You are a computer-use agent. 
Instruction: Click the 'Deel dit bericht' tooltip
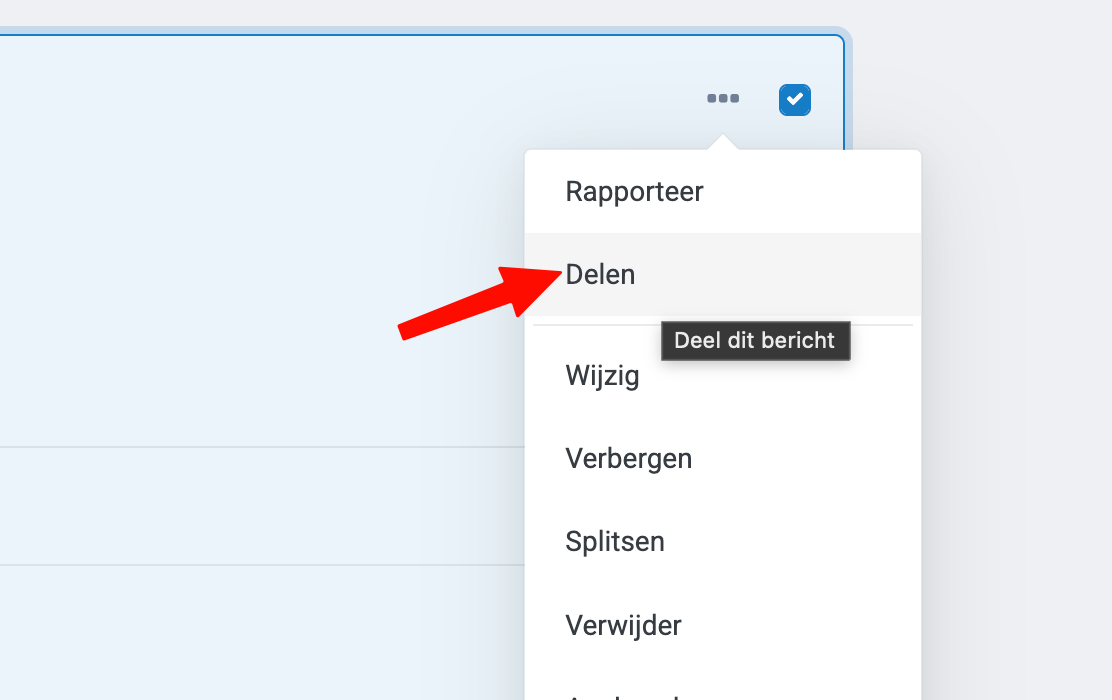(x=754, y=340)
